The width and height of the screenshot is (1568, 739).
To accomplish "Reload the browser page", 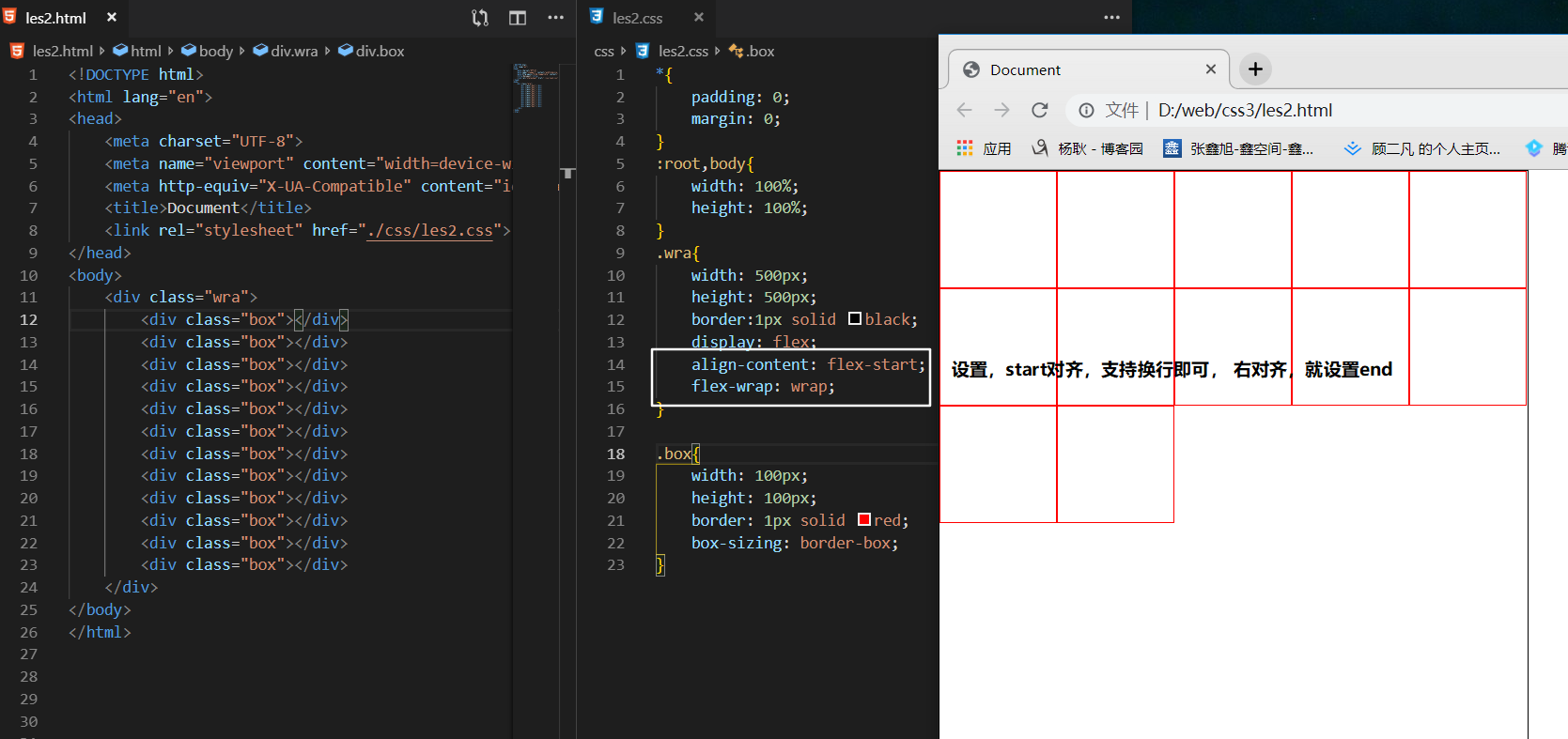I will [x=1039, y=111].
